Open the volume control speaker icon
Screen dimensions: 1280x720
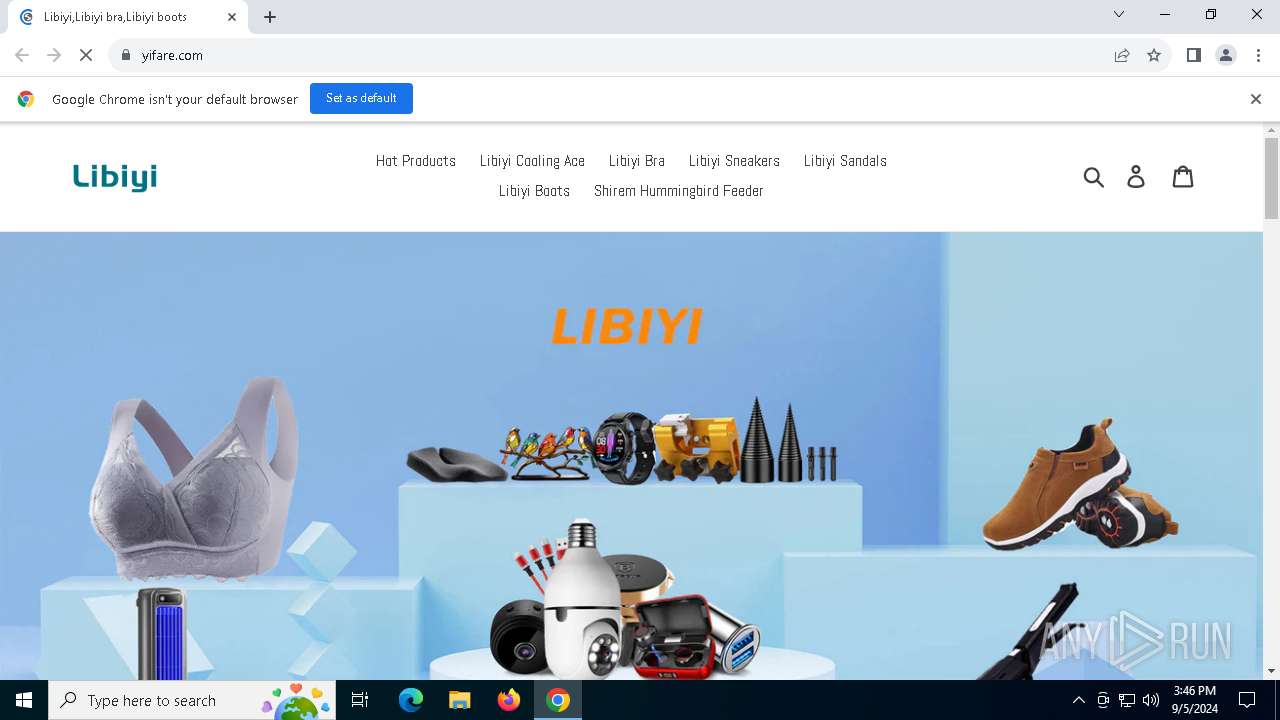pyautogui.click(x=1151, y=700)
